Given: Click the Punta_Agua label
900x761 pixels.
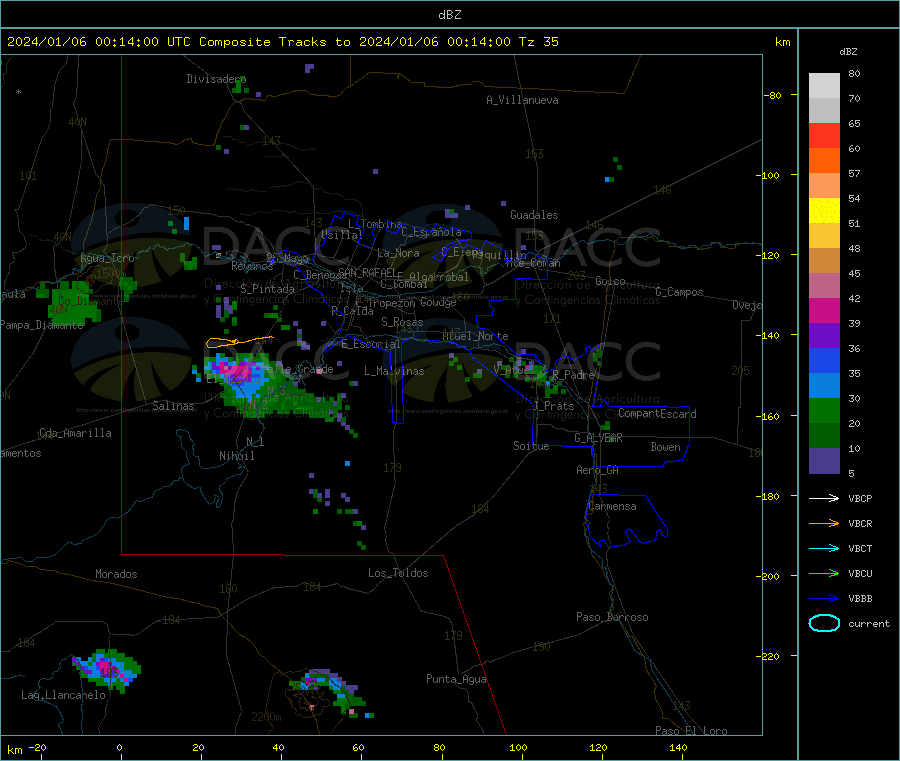Looking at the screenshot, I should click(x=456, y=679).
